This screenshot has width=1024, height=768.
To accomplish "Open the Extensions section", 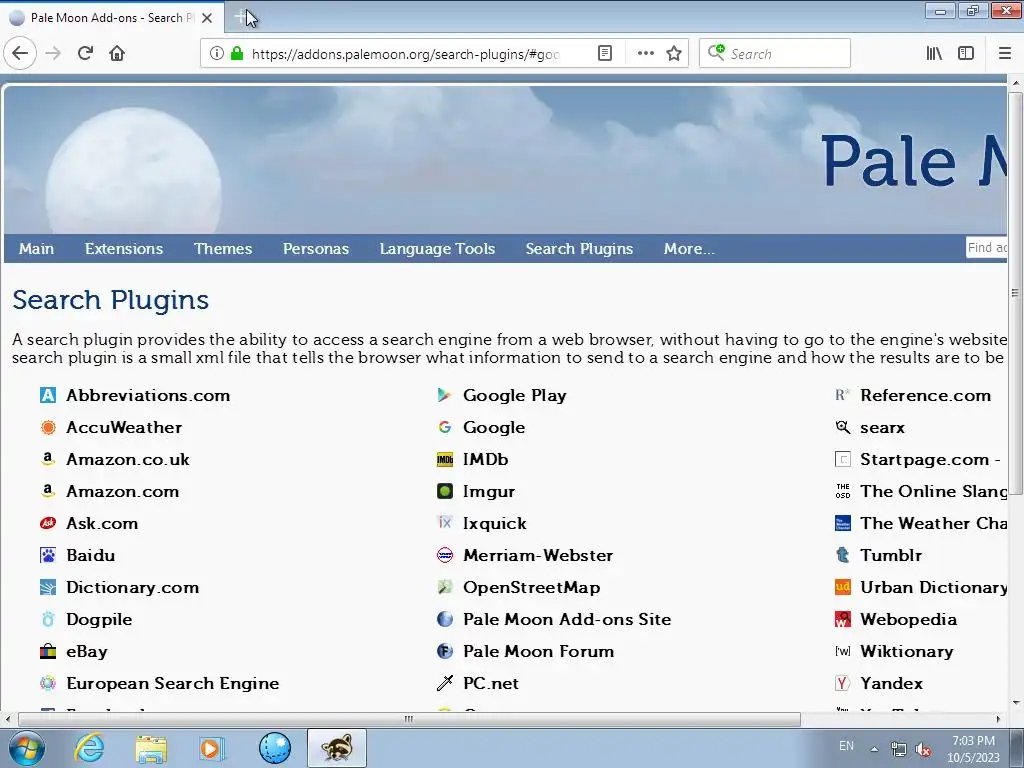I will 124,249.
